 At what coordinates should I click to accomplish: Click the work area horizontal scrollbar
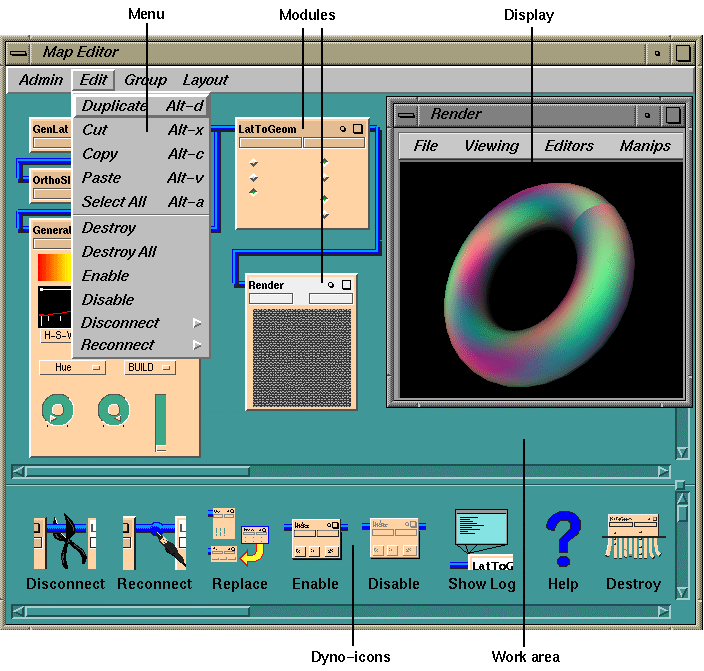340,471
